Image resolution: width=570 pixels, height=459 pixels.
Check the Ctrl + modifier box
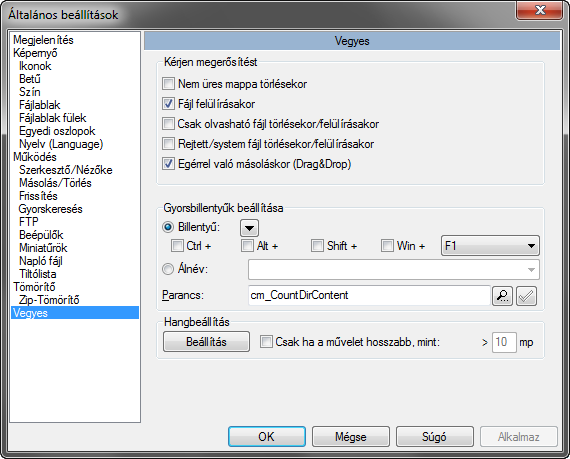click(177, 246)
